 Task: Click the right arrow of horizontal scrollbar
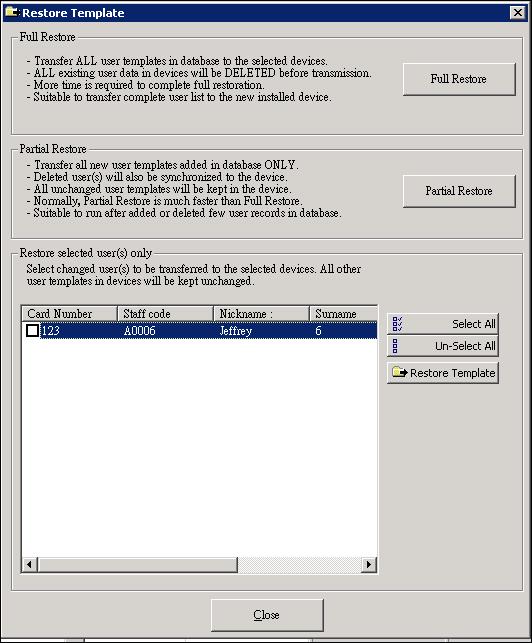369,565
